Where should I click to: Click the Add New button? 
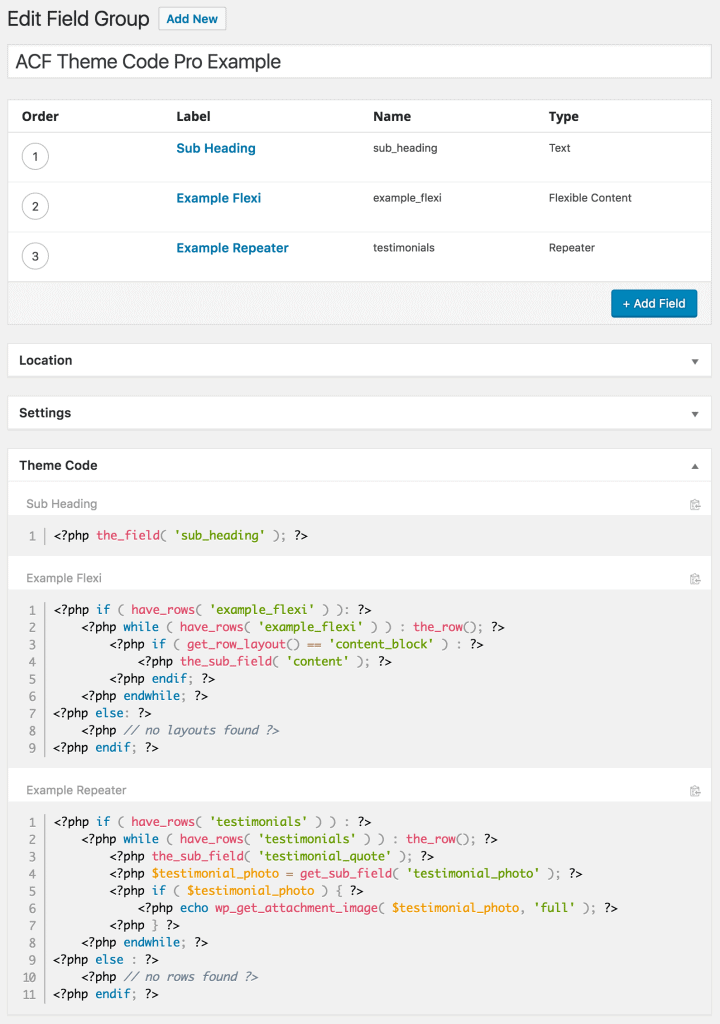click(191, 18)
